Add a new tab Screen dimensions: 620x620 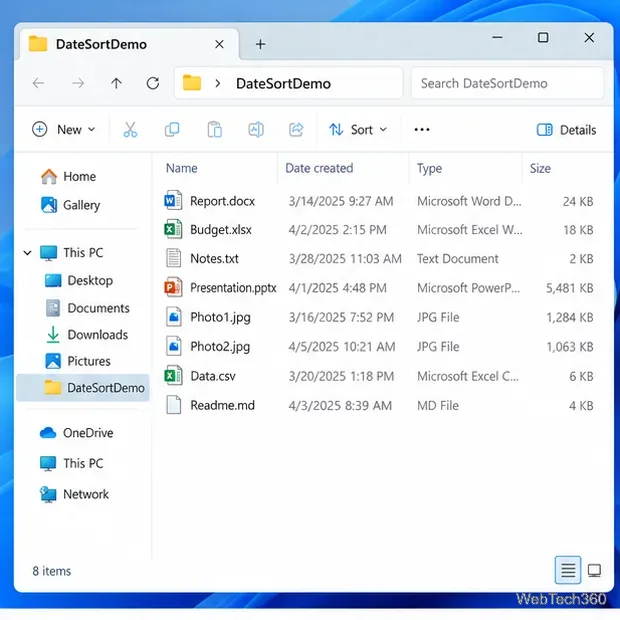(260, 44)
